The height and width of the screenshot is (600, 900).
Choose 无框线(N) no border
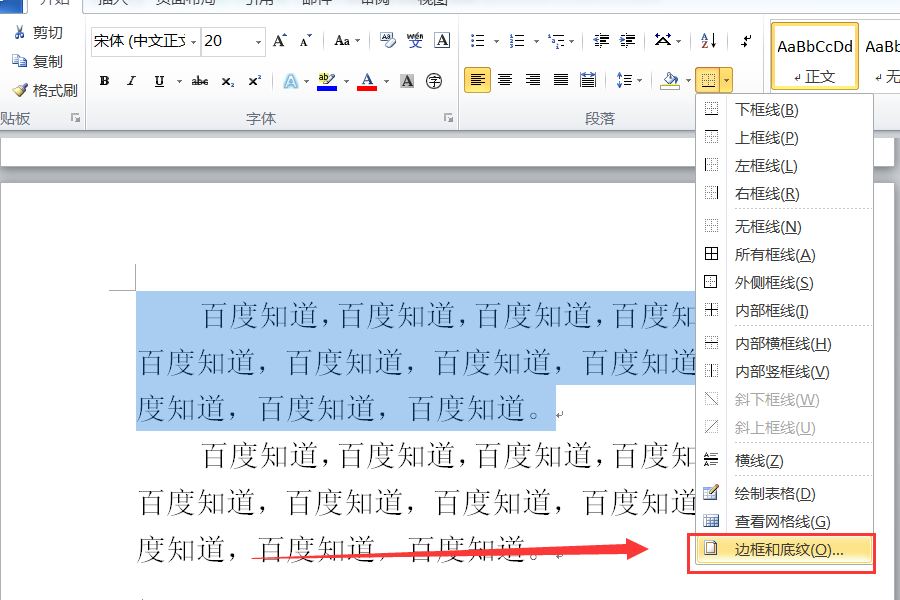(784, 226)
